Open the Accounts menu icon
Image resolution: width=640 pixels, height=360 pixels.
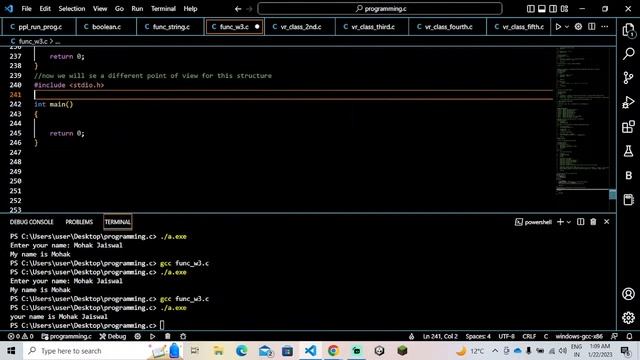(629, 294)
